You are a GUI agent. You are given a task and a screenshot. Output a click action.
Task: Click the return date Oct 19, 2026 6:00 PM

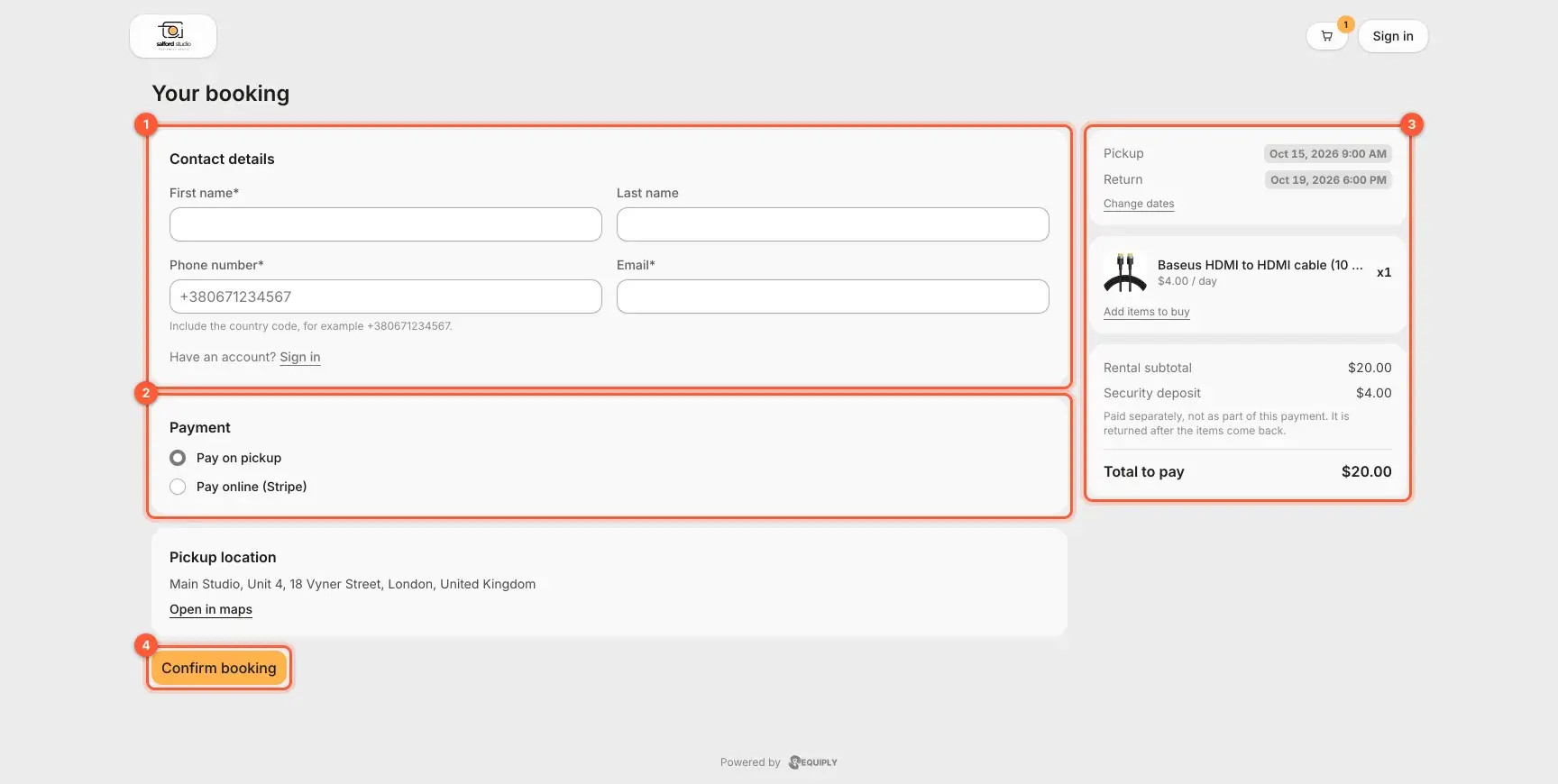click(1328, 180)
